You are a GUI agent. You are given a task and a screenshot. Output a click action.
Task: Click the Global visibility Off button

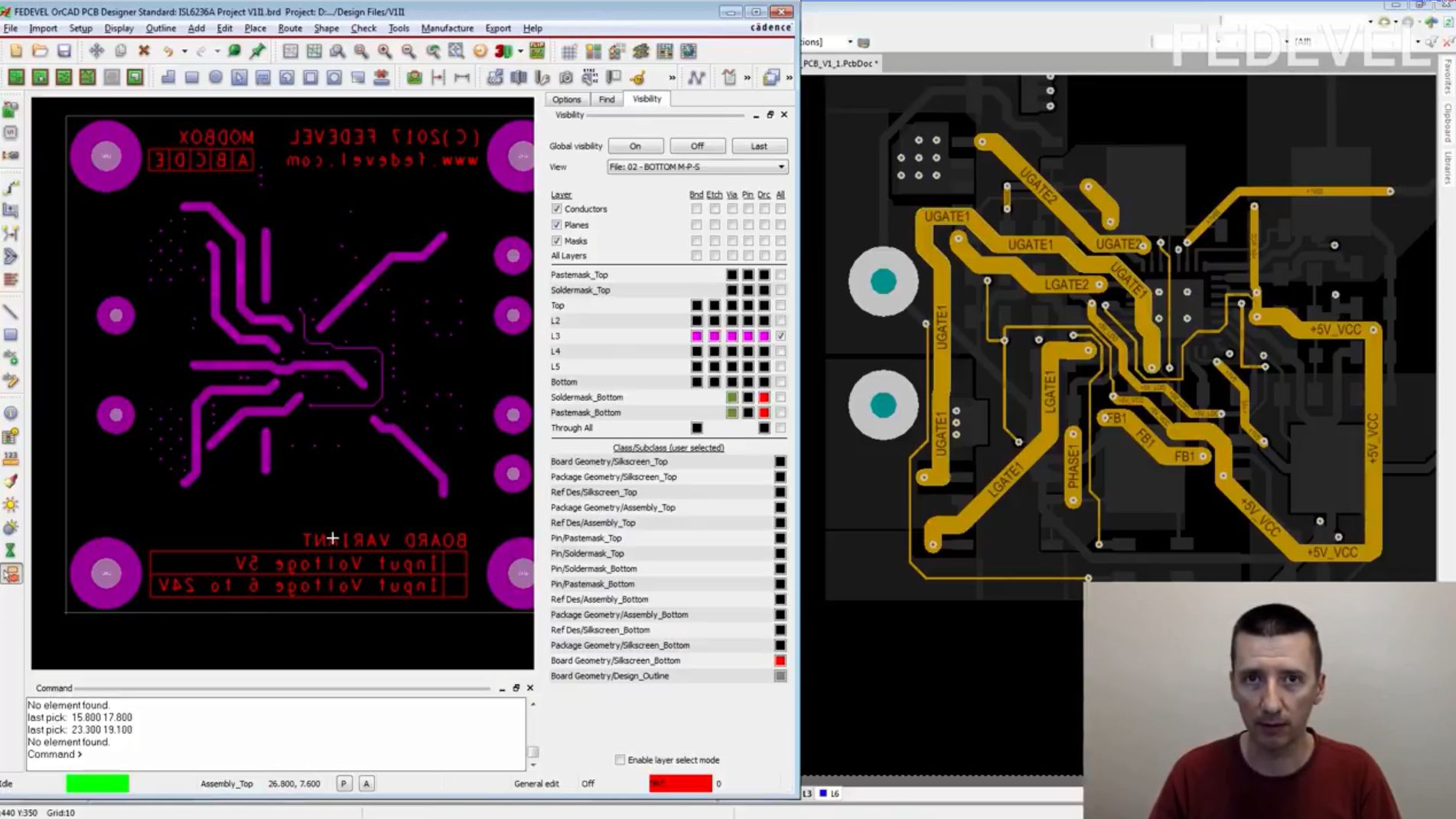696,146
